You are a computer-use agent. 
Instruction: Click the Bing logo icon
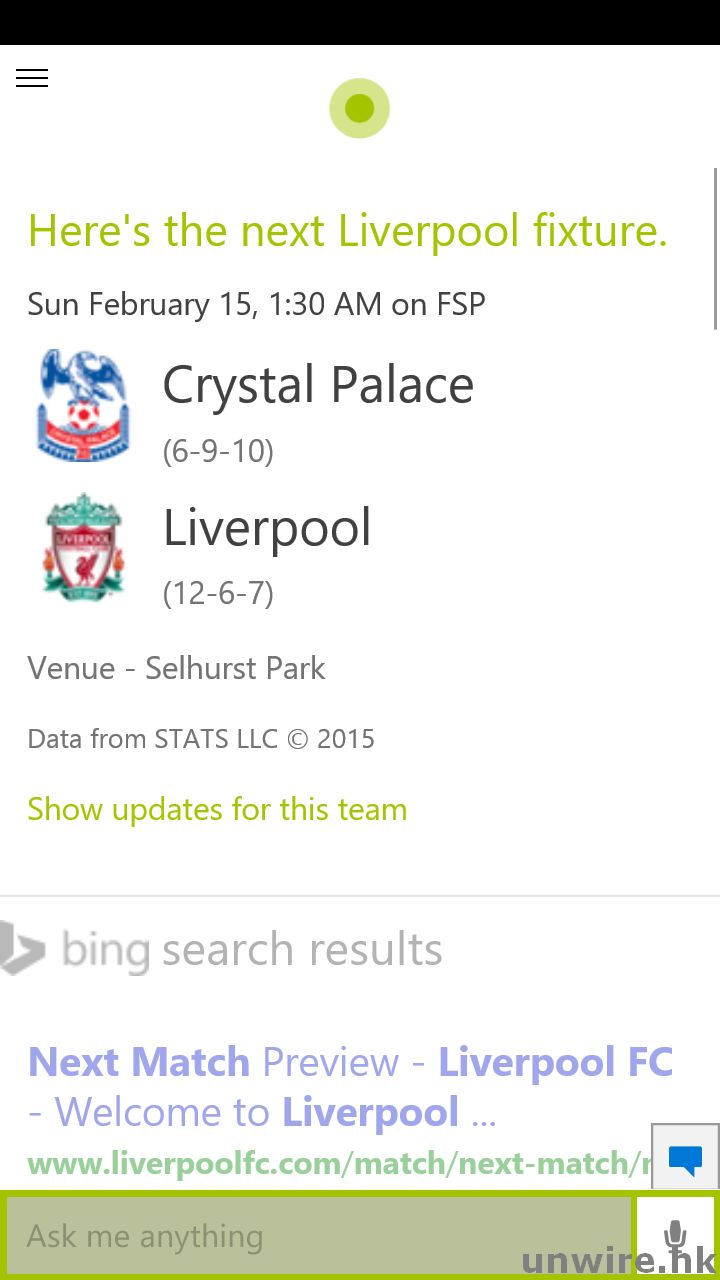(22, 948)
